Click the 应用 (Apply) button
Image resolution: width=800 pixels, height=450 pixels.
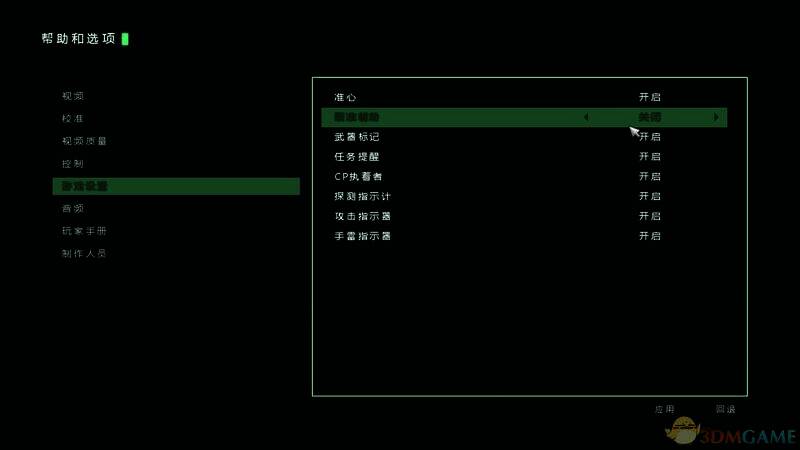(665, 409)
